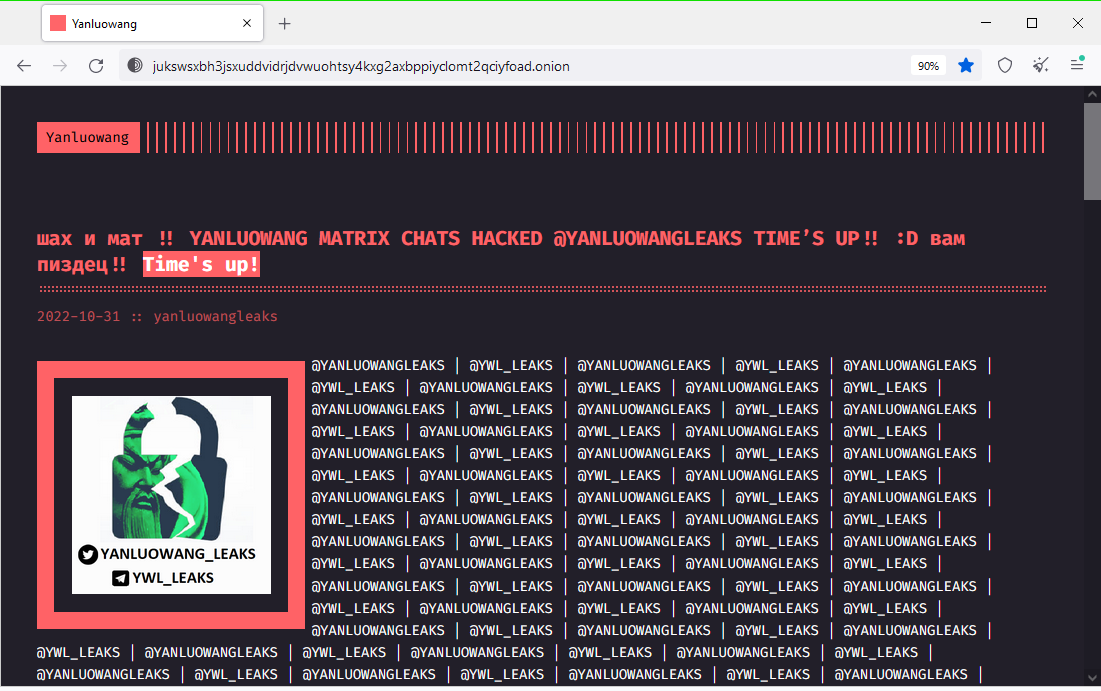This screenshot has width=1101, height=691.
Task: Click the page scrollbar thumb
Action: click(1092, 152)
